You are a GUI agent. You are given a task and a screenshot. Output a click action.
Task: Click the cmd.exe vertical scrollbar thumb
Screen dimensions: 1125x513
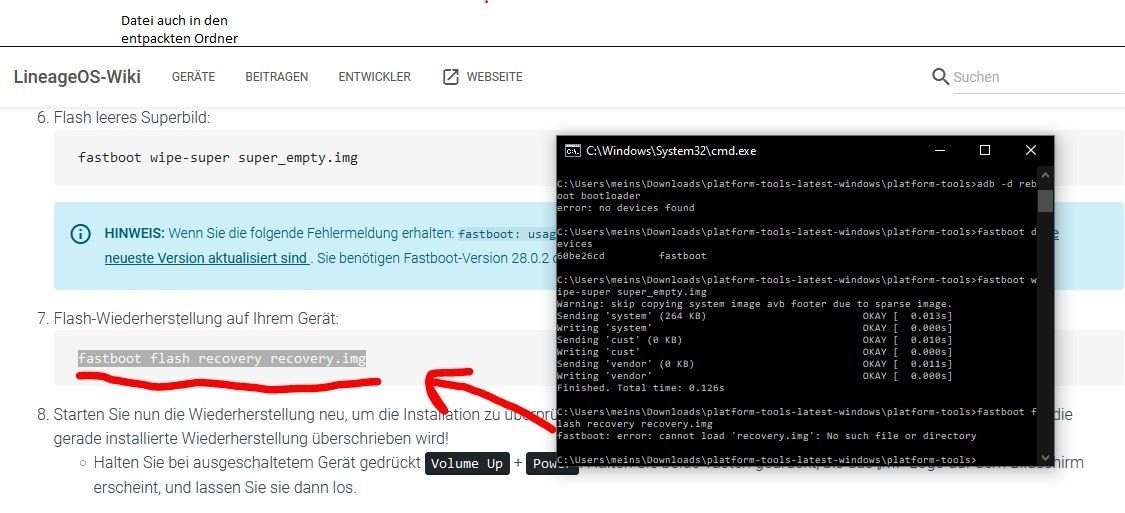point(1045,201)
